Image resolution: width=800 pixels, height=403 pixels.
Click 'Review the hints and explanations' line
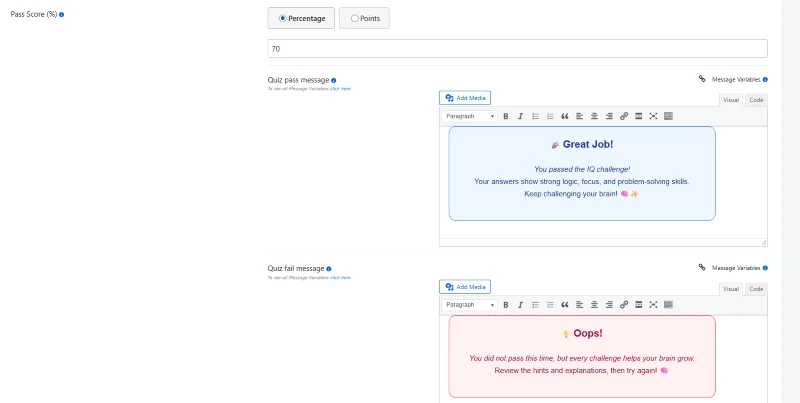(x=582, y=370)
